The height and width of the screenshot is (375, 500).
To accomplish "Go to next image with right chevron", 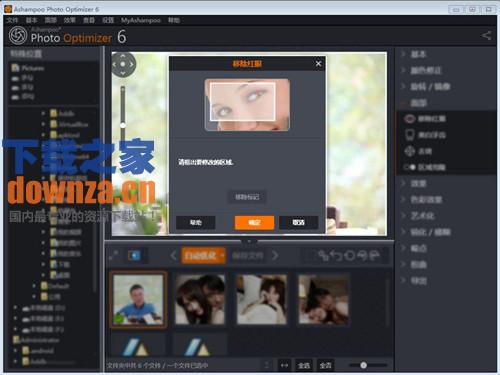I will coord(275,256).
